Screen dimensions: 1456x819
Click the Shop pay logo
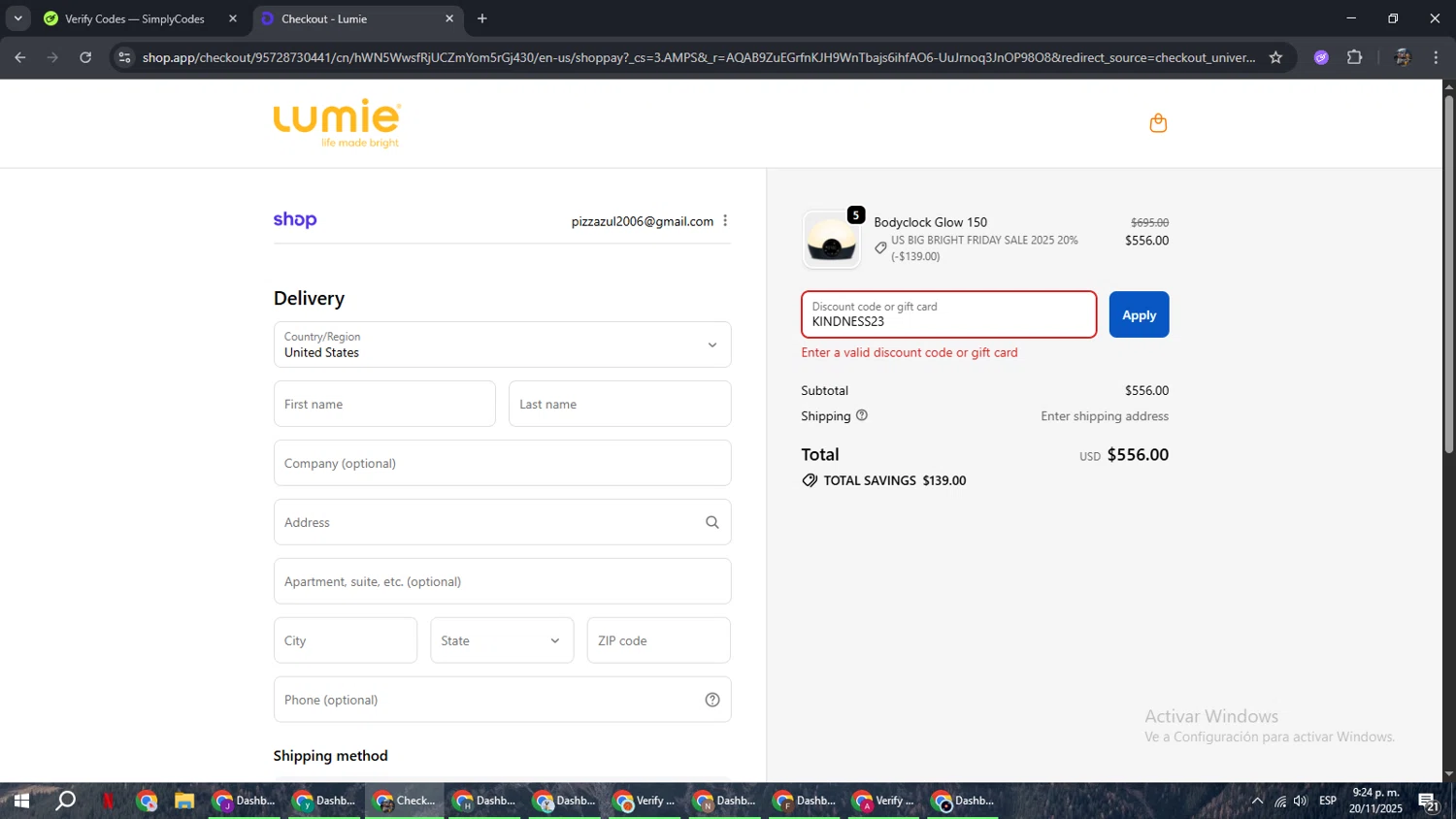[x=295, y=219]
